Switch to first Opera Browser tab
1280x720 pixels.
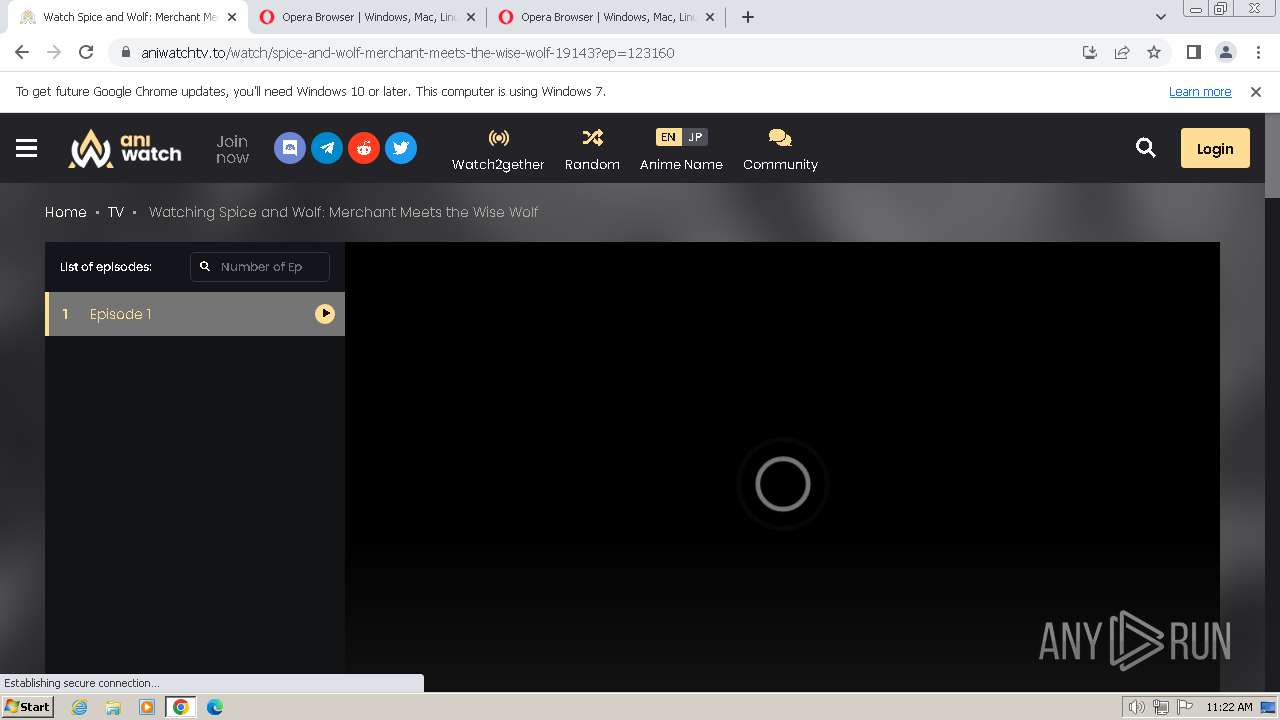(369, 17)
